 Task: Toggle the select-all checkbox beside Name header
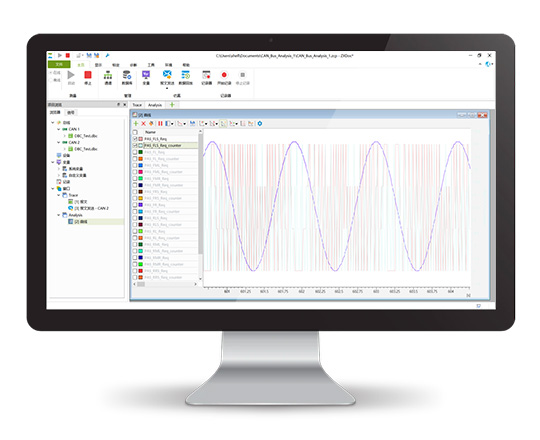pyautogui.click(x=135, y=132)
